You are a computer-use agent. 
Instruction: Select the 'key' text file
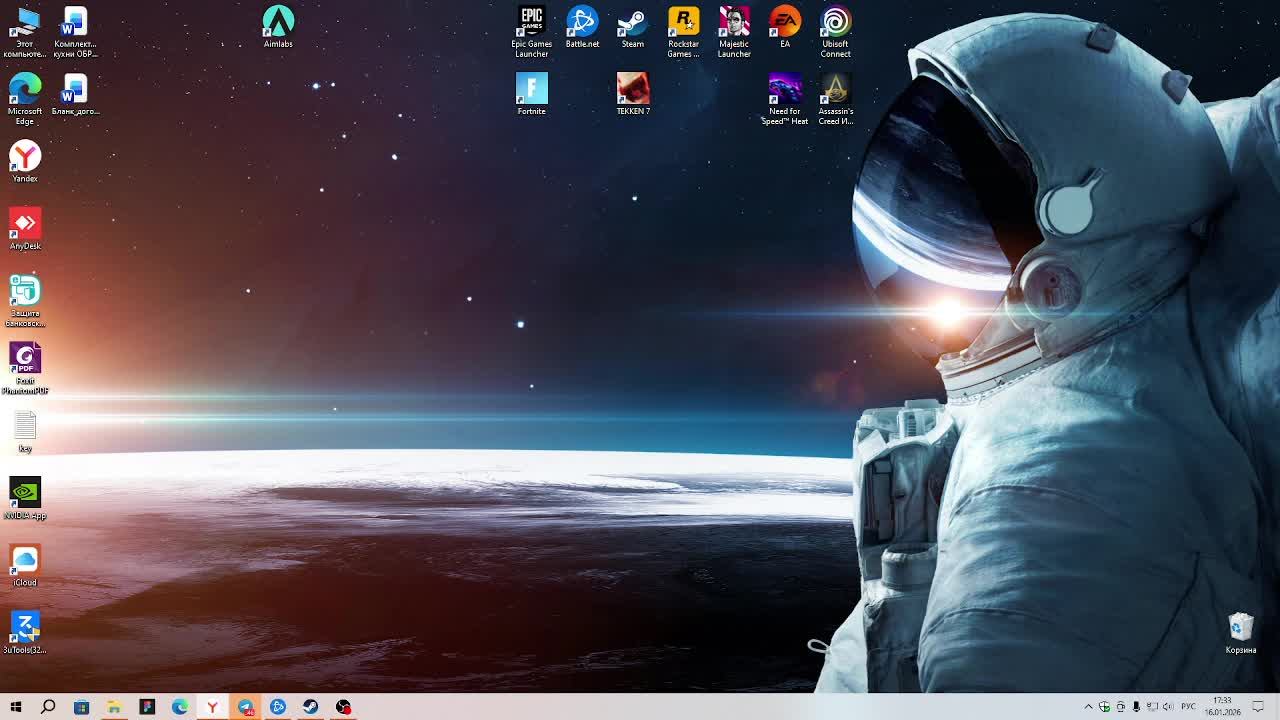[x=25, y=432]
